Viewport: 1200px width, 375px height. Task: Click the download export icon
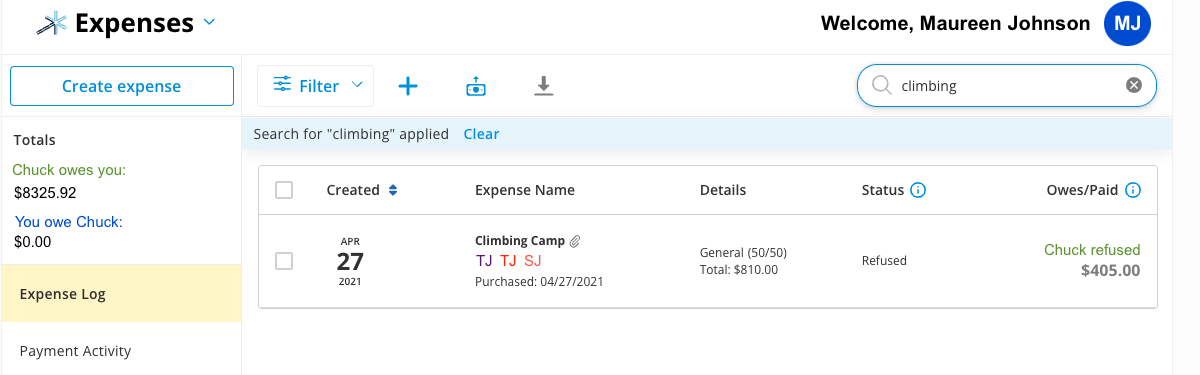543,86
